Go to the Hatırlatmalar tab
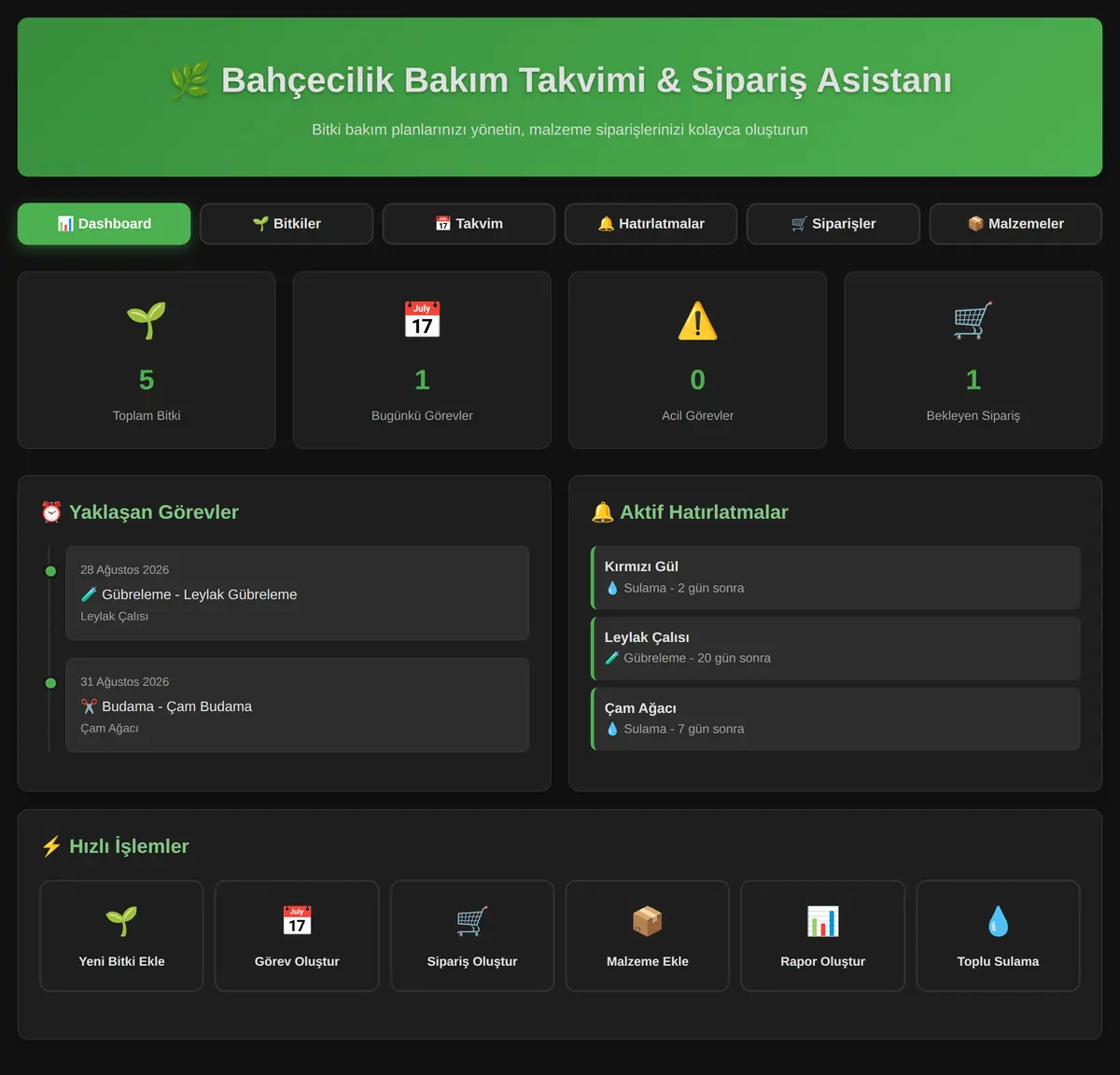 tap(651, 224)
